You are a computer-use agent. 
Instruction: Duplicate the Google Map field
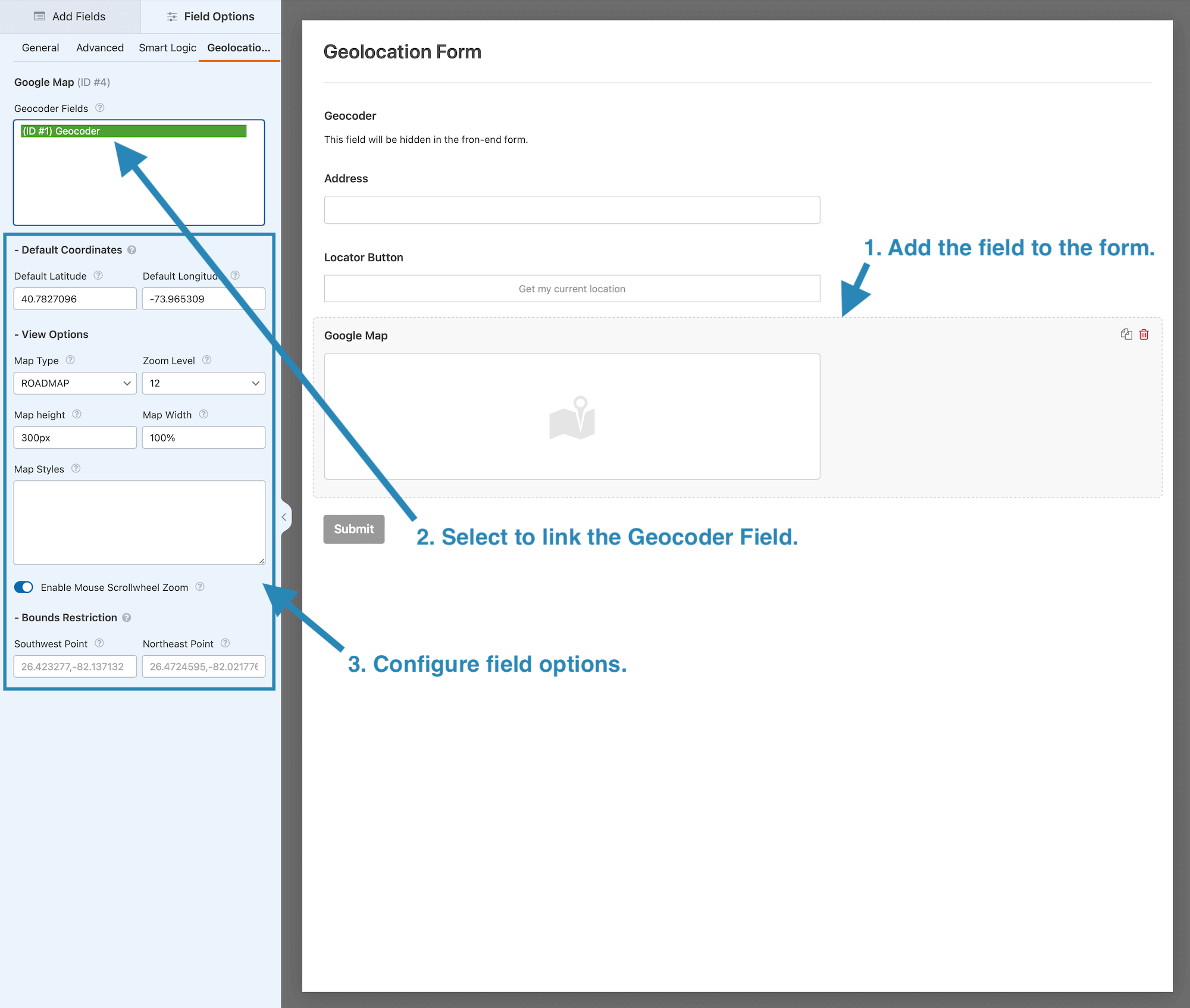[1126, 334]
